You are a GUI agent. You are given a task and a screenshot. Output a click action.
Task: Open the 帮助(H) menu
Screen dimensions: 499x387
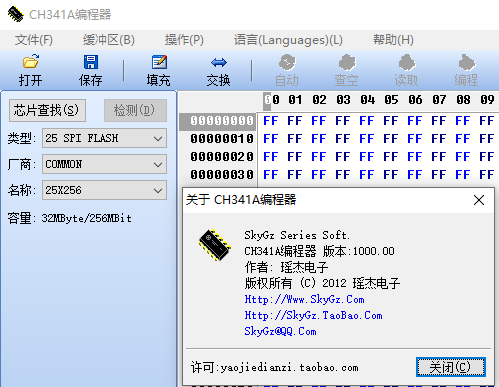(x=393, y=40)
